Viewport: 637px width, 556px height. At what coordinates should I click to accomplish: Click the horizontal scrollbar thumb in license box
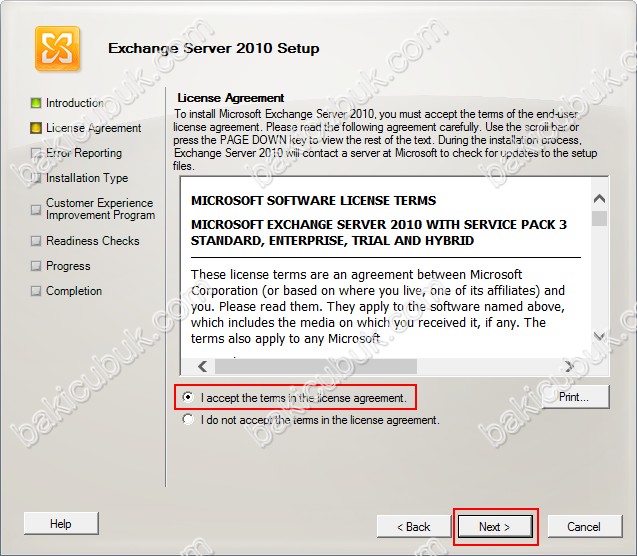[316, 366]
